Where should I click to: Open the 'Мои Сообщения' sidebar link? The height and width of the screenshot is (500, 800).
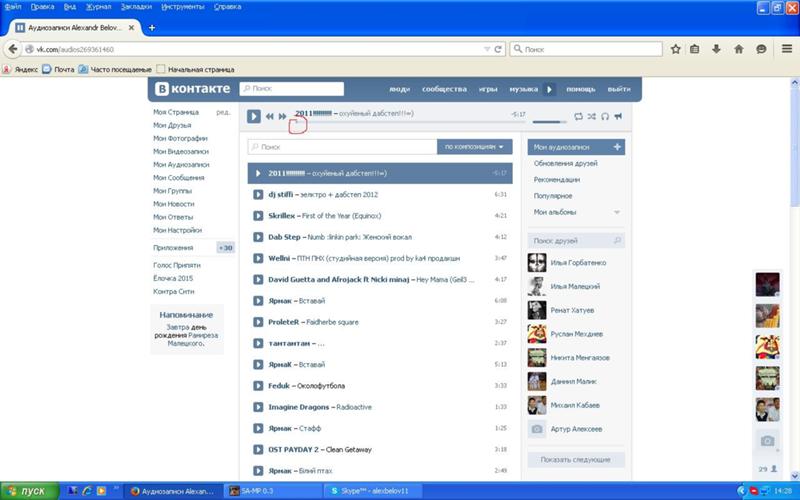[178, 177]
